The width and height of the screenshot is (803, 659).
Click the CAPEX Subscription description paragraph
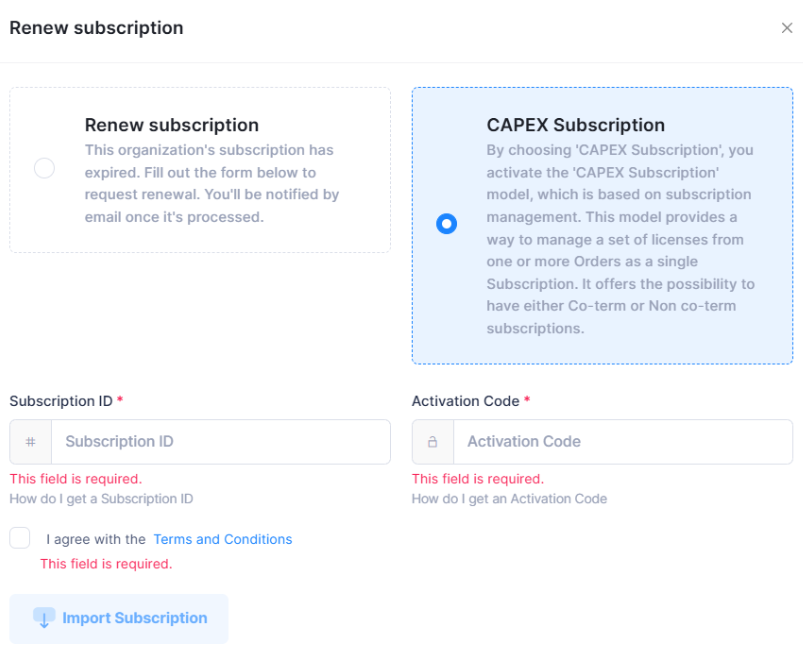620,239
